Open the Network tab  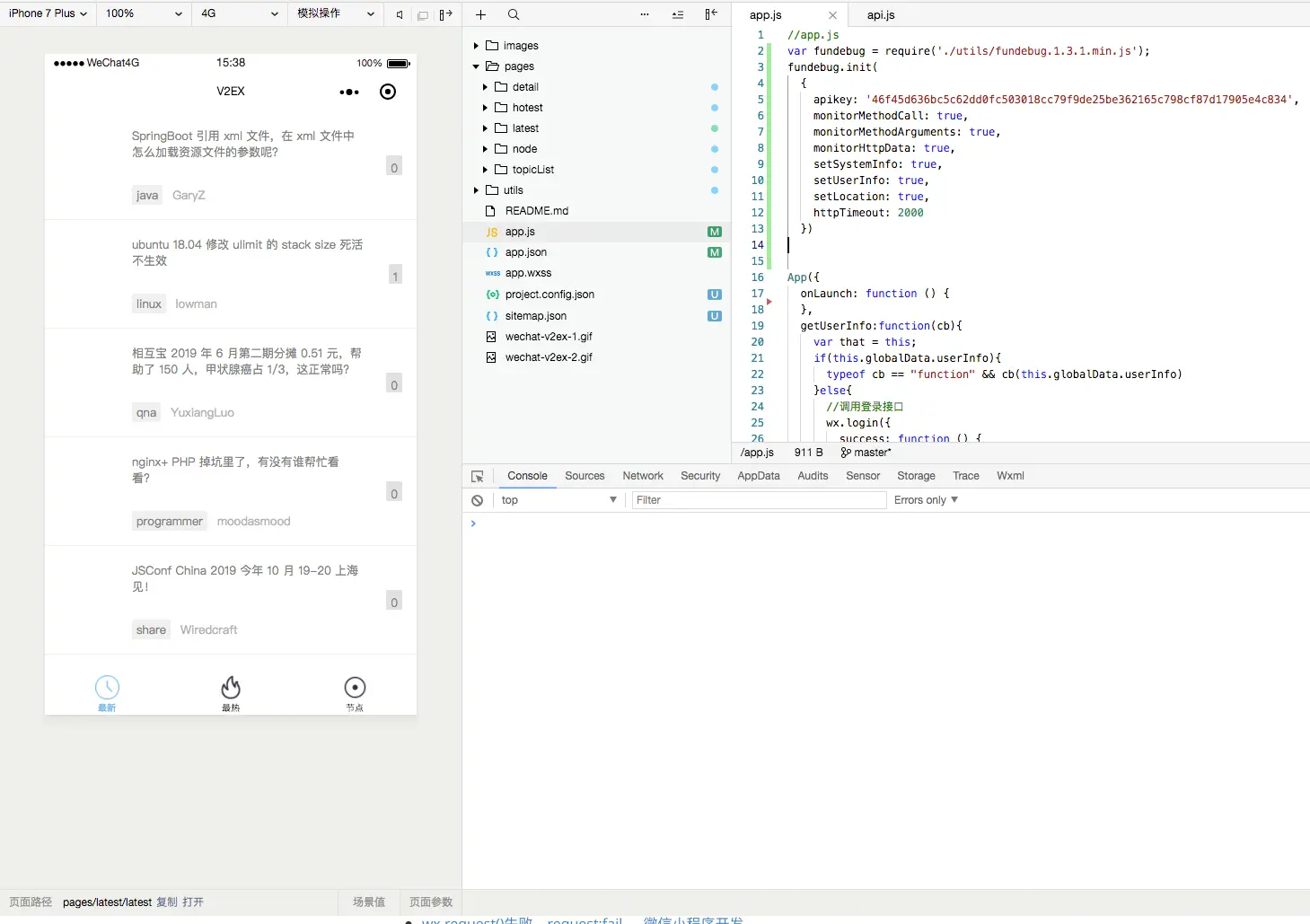[x=643, y=476]
